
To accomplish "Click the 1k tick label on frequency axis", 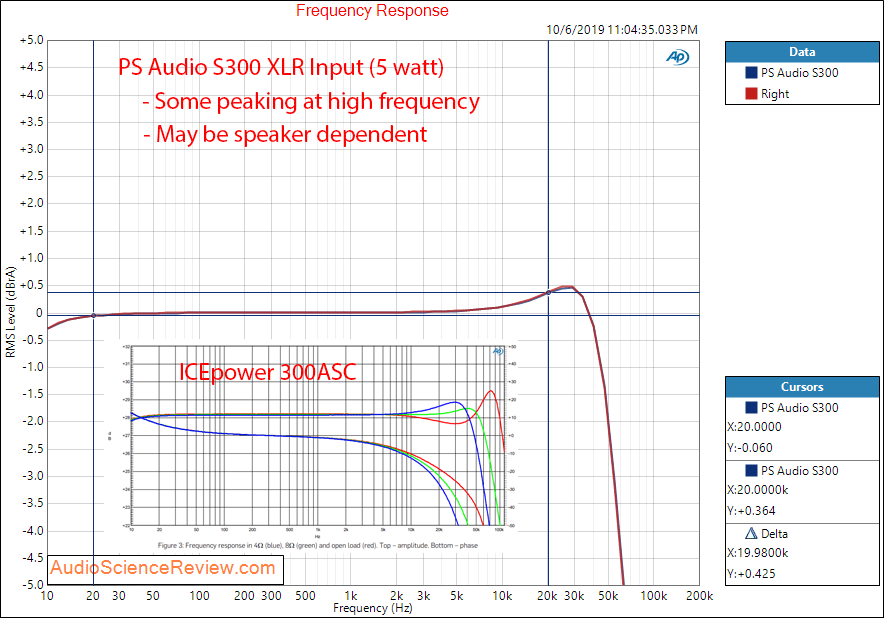I will click(x=351, y=595).
